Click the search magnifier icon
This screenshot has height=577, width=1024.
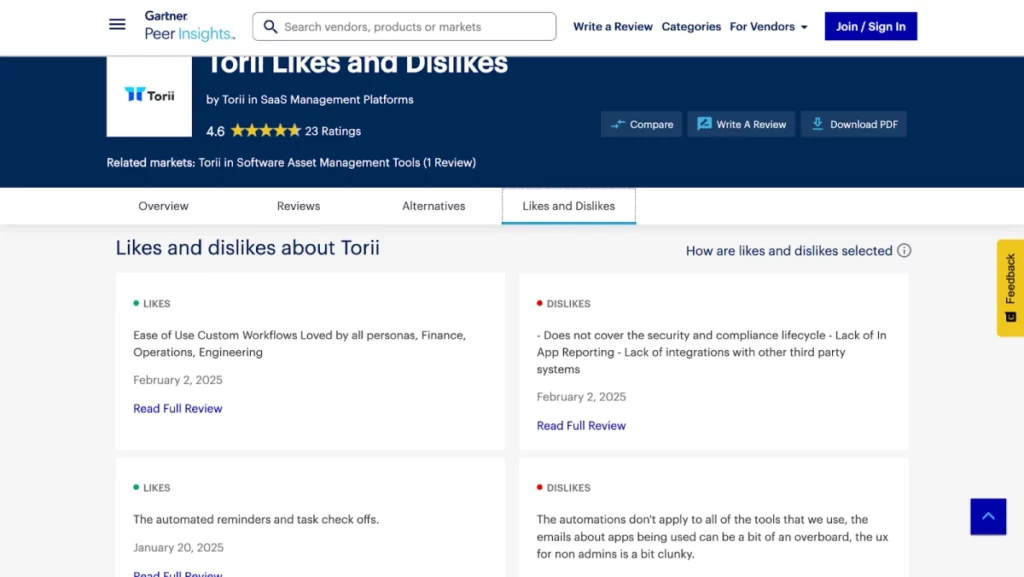(x=270, y=27)
